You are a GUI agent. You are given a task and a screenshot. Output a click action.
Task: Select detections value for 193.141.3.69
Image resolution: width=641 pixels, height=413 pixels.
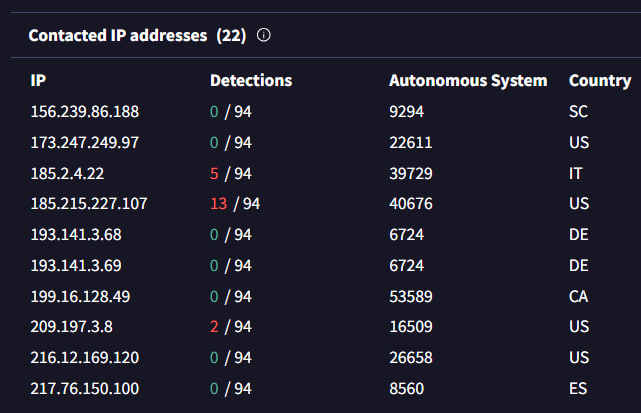[231, 266]
